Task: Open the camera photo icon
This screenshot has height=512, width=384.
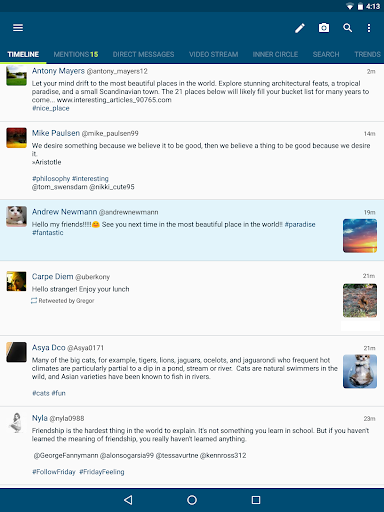Action: [324, 28]
